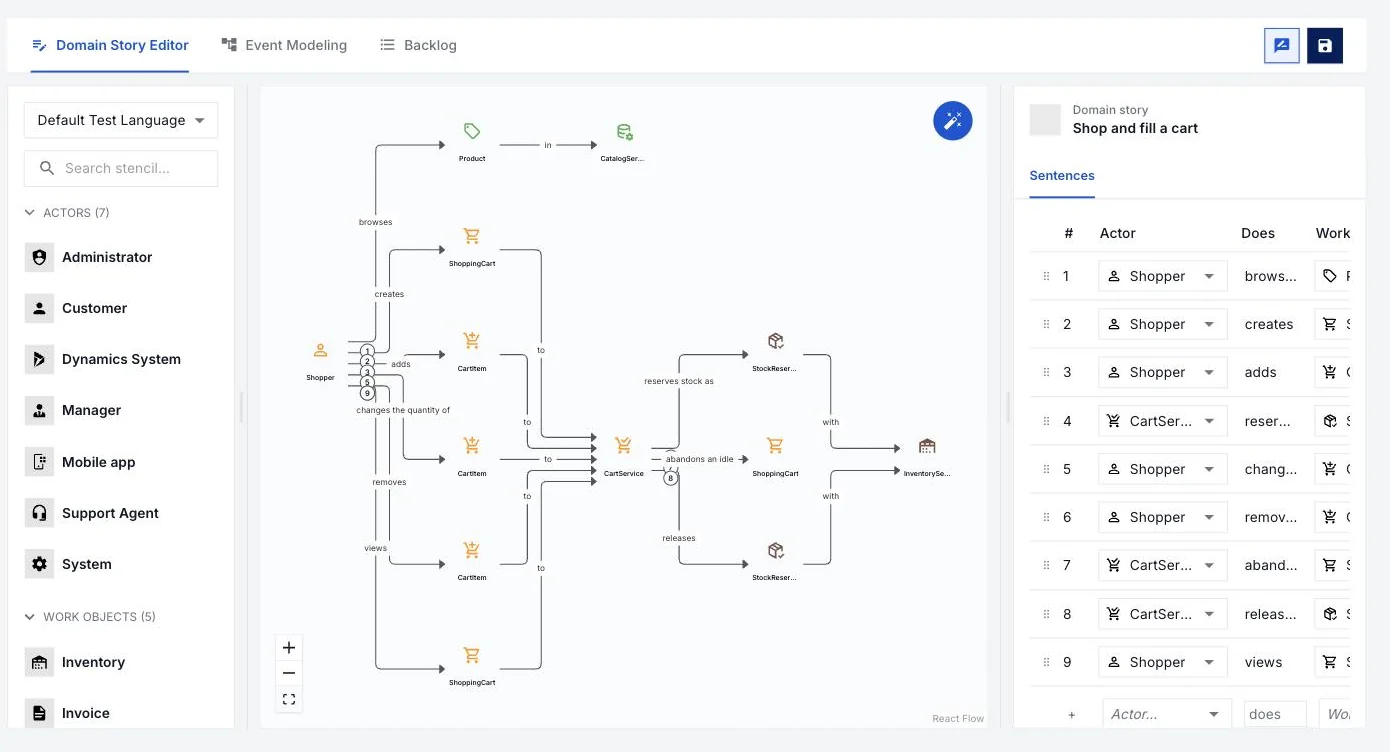This screenshot has width=1390, height=752.
Task: Click the "does" field in new sentence row
Action: click(x=1275, y=714)
